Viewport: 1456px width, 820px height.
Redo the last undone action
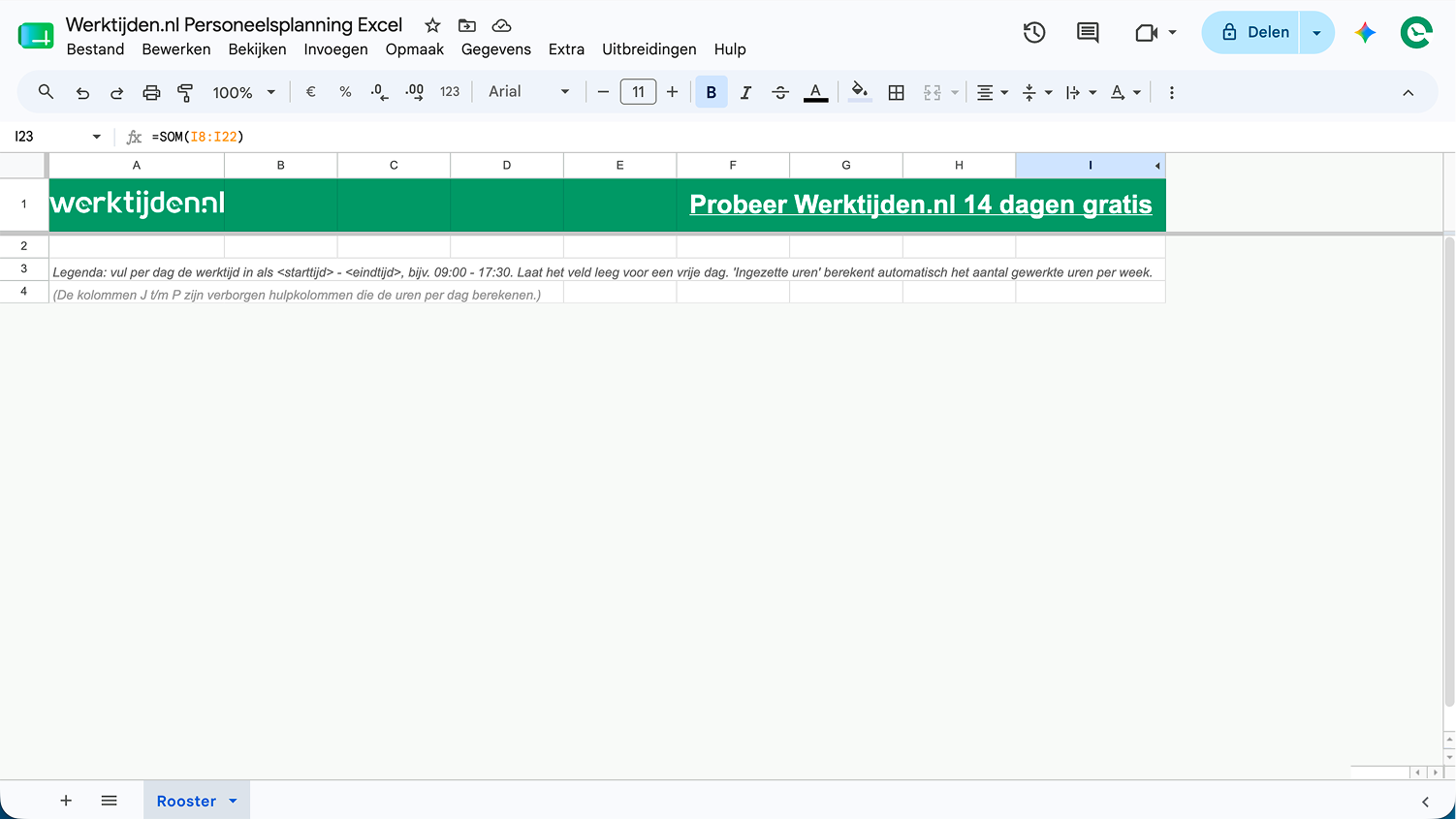116,93
